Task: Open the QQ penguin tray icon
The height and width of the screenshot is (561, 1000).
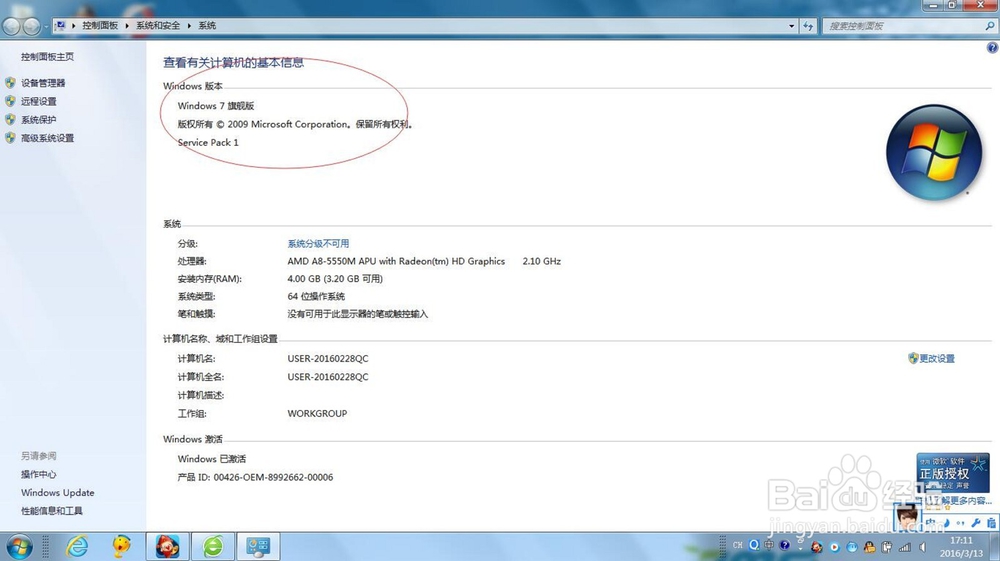Action: 870,547
